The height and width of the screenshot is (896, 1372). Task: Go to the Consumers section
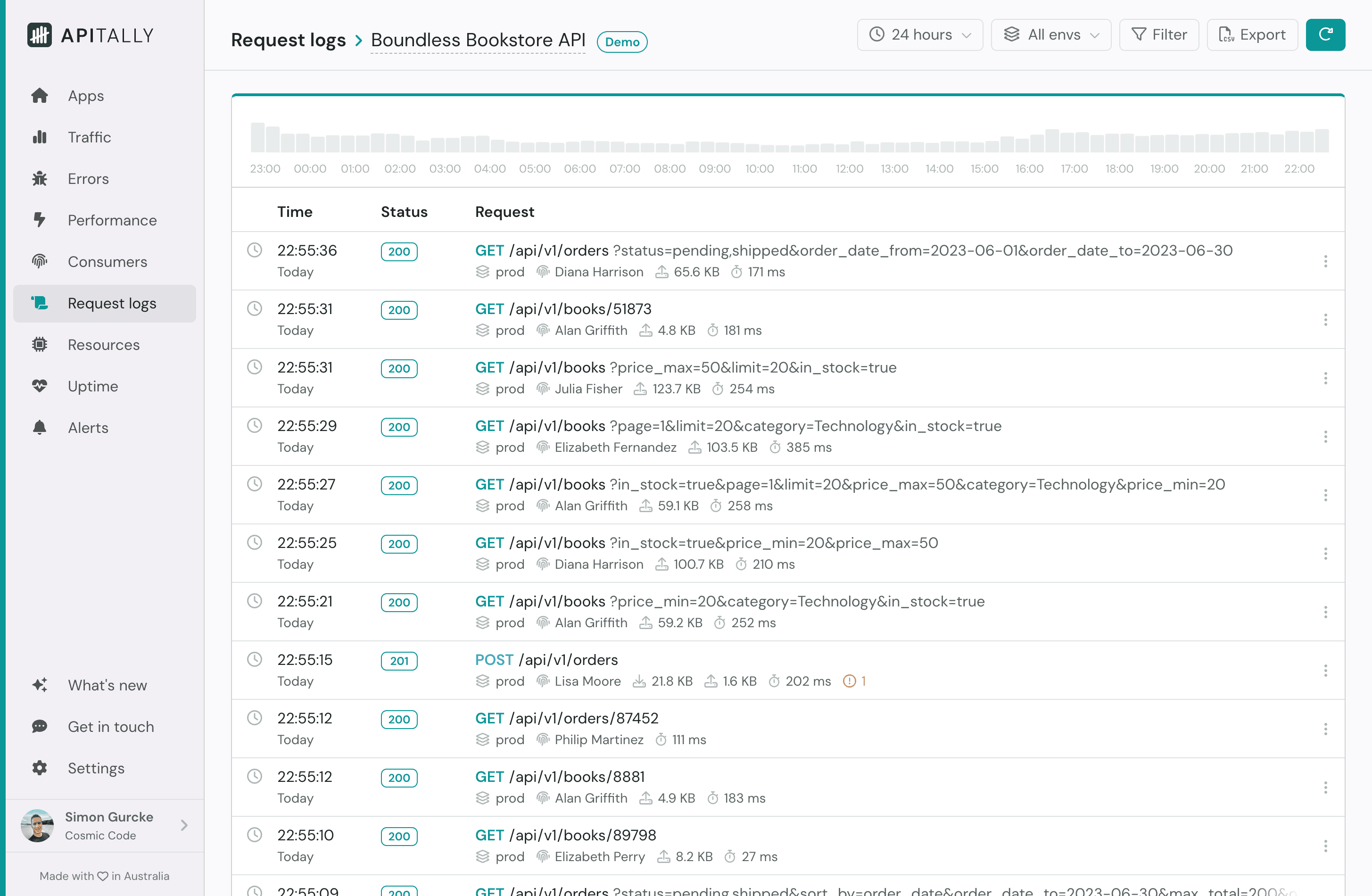(107, 262)
